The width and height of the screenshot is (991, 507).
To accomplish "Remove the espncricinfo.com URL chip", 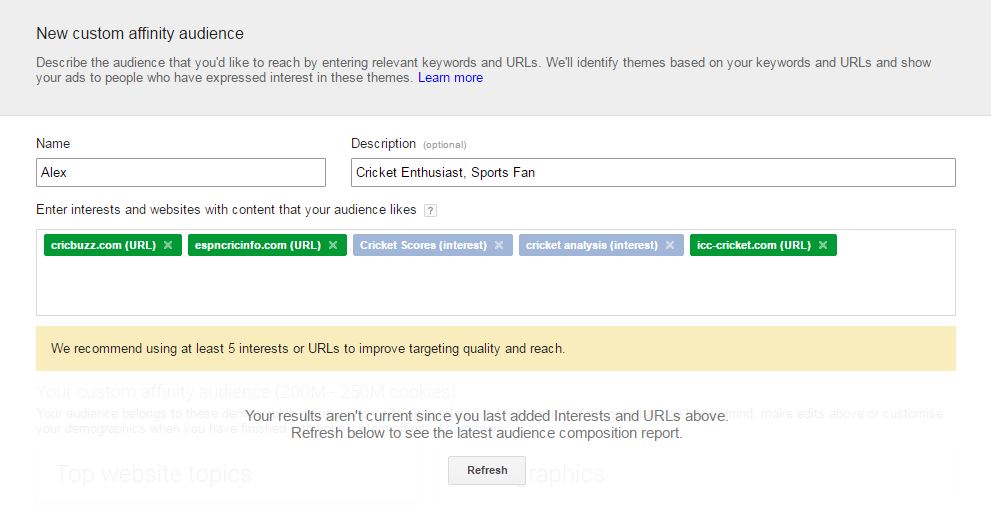I will [x=333, y=245].
